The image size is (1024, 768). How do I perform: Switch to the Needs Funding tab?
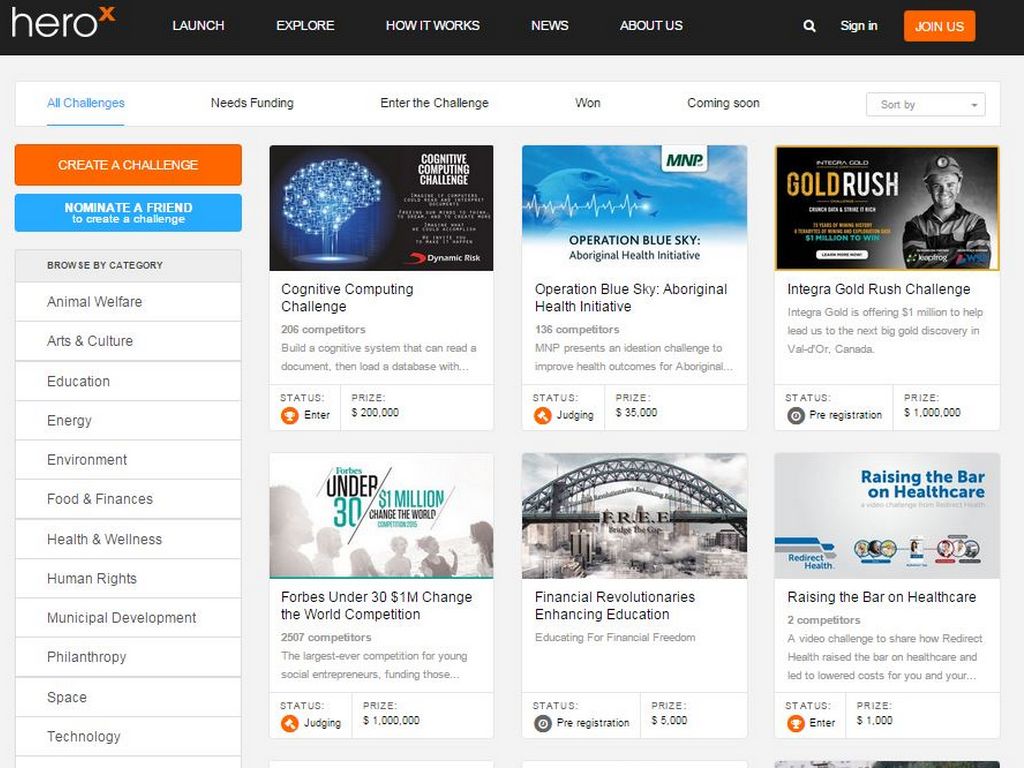coord(252,103)
